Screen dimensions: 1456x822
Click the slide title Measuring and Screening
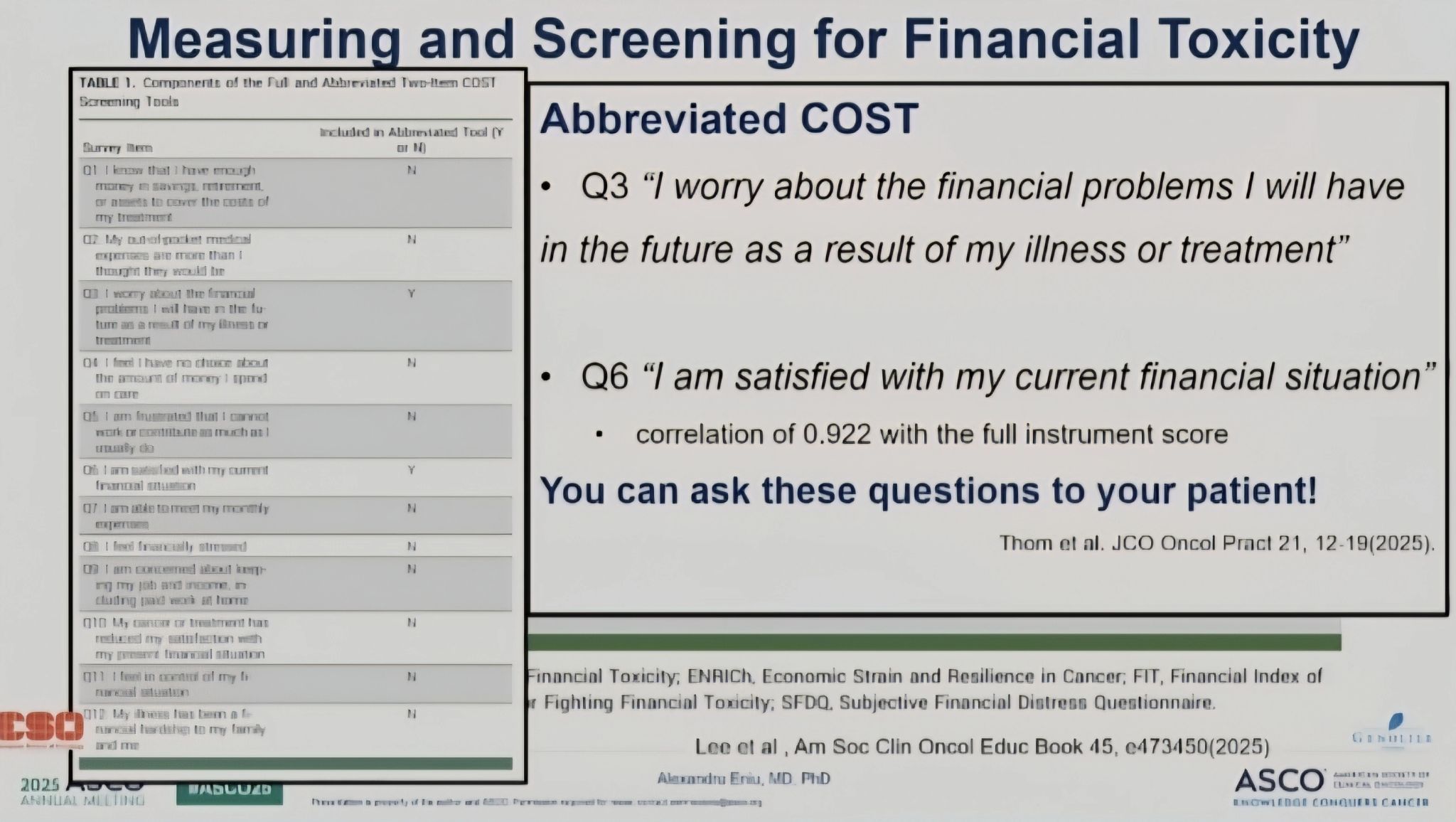pos(744,39)
